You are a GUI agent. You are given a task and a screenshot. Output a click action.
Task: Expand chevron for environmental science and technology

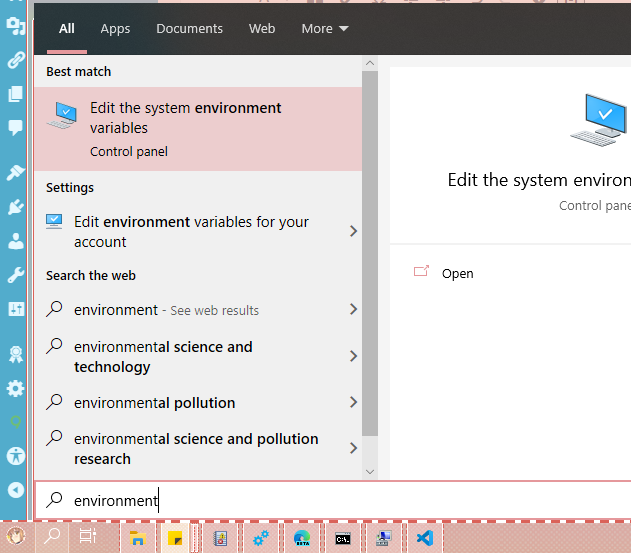click(x=353, y=356)
